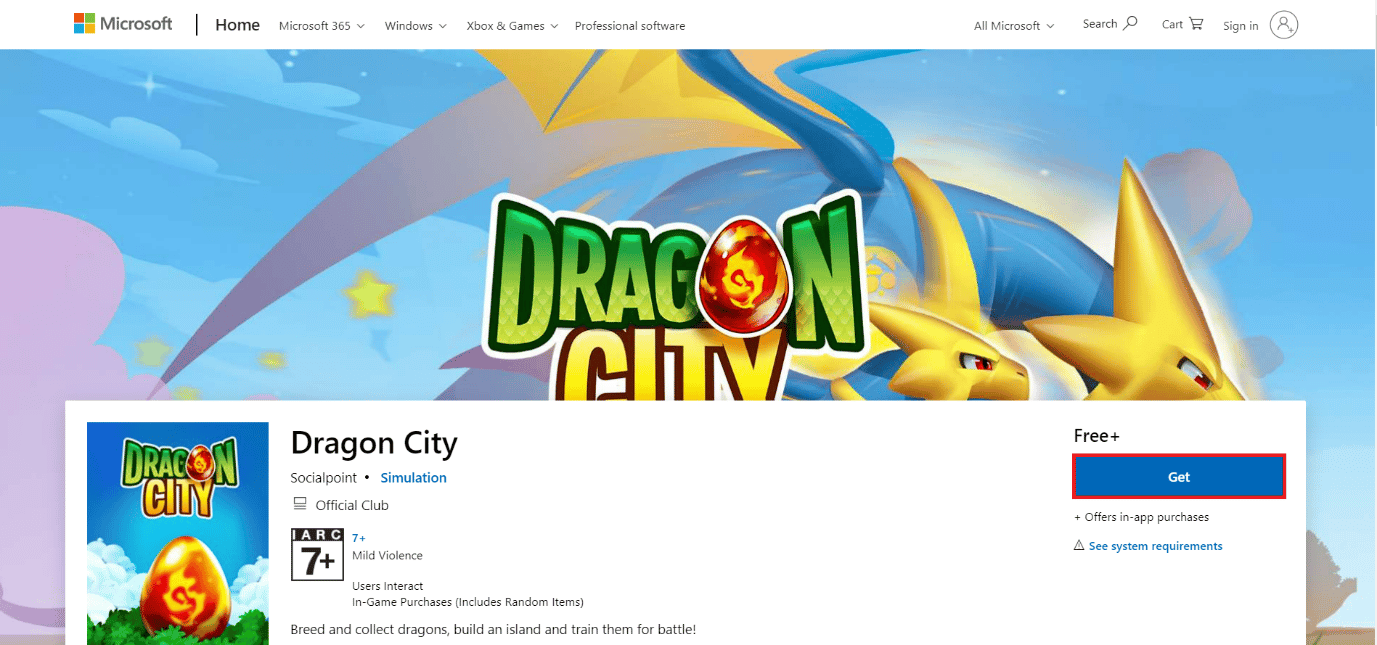Click the Official Club device icon
The image size is (1377, 645).
[x=299, y=504]
